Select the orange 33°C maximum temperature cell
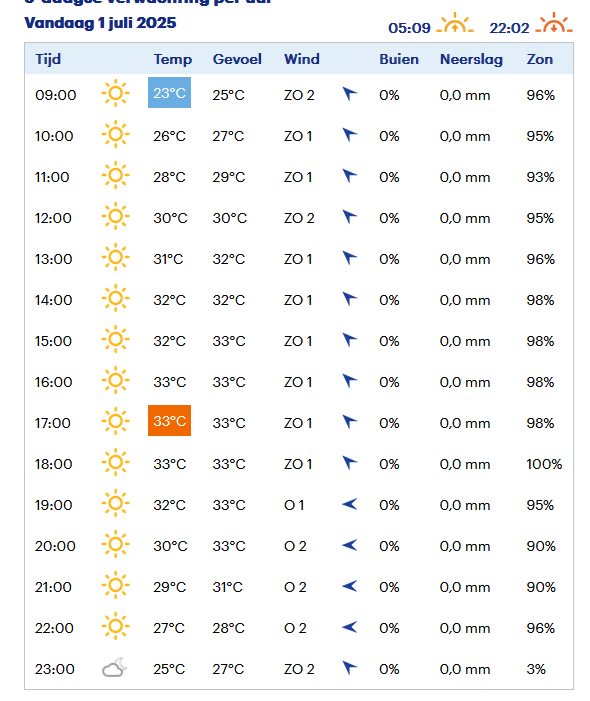This screenshot has width=590, height=701. 169,420
